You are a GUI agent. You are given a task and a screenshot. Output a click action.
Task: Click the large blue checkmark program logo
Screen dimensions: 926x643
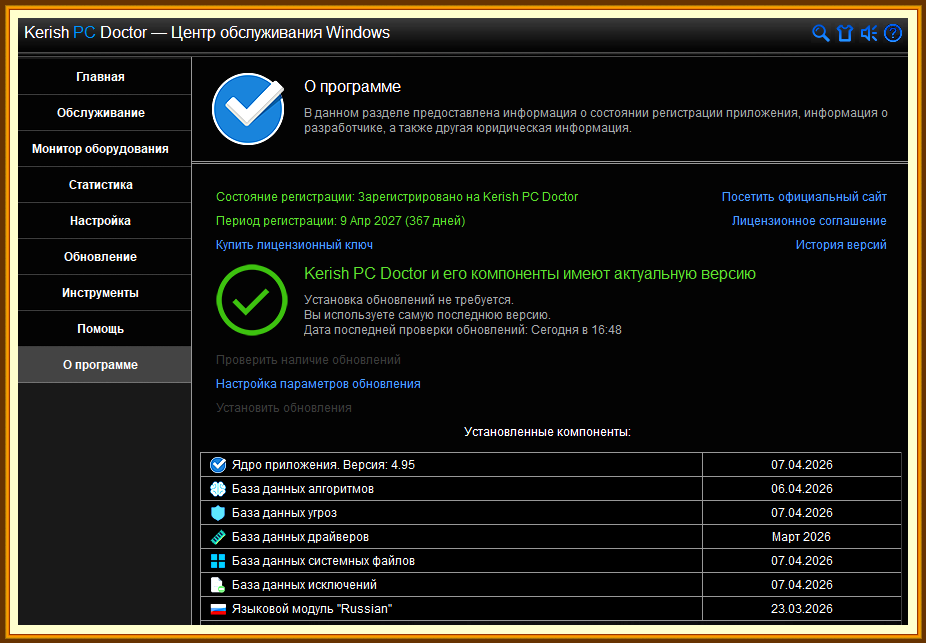pos(248,109)
